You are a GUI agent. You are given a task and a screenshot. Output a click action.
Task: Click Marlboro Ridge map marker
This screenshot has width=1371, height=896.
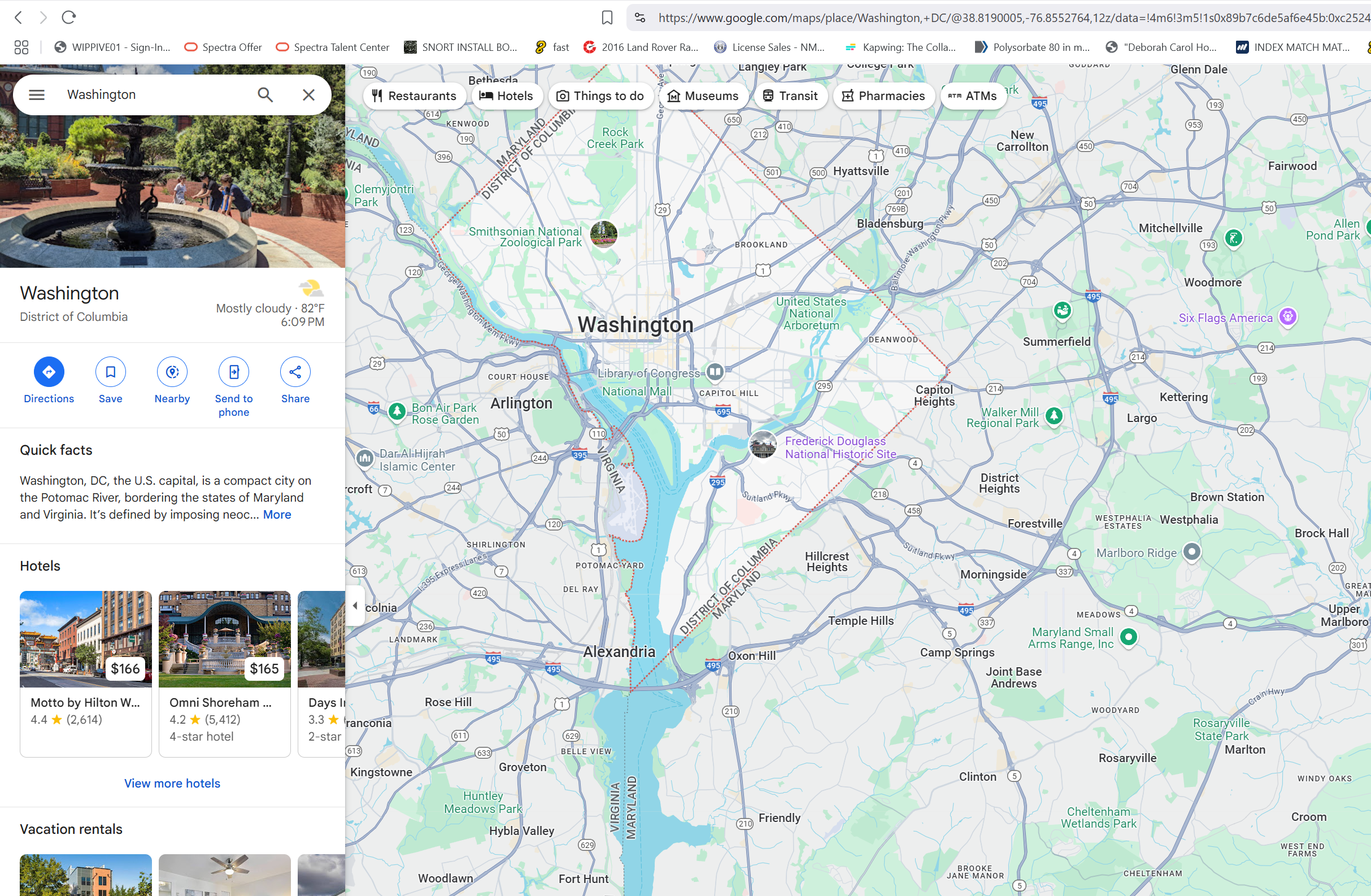pos(1192,551)
